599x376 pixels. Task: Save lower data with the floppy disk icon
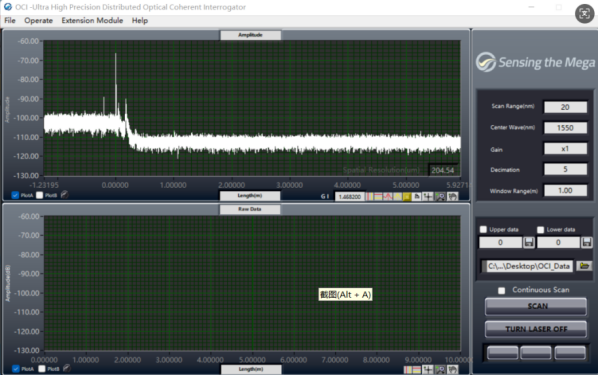587,242
